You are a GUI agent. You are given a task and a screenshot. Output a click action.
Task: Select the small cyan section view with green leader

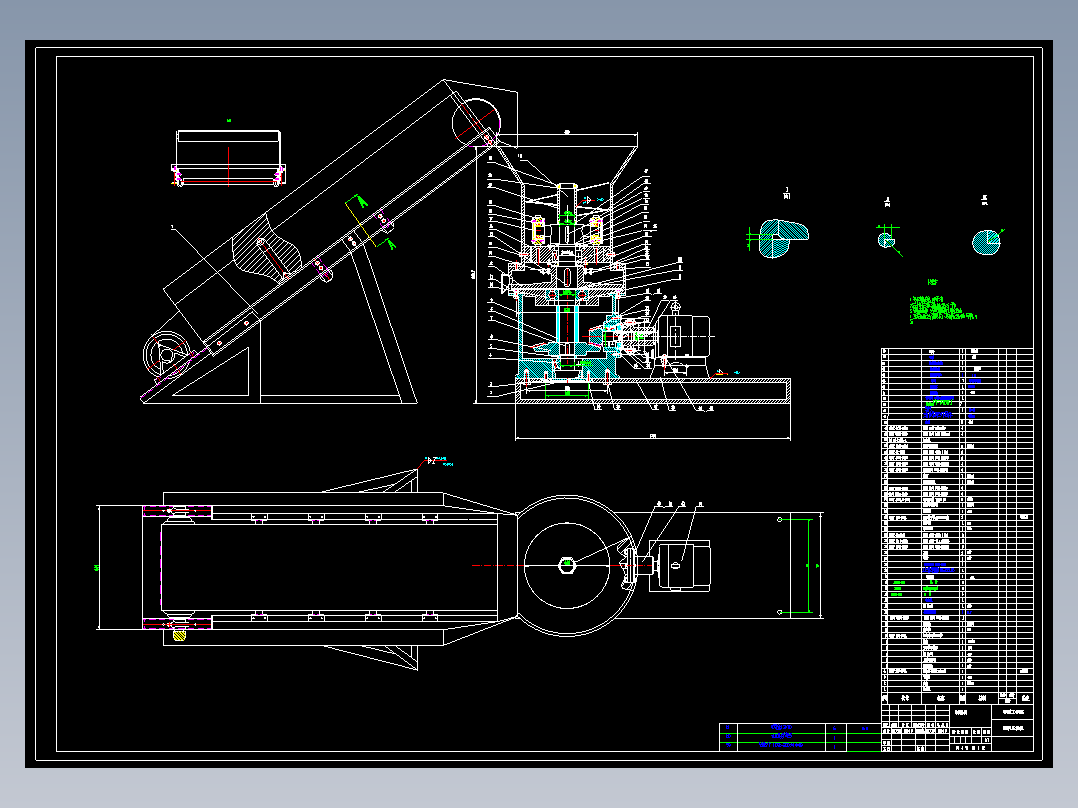pyautogui.click(x=887, y=240)
